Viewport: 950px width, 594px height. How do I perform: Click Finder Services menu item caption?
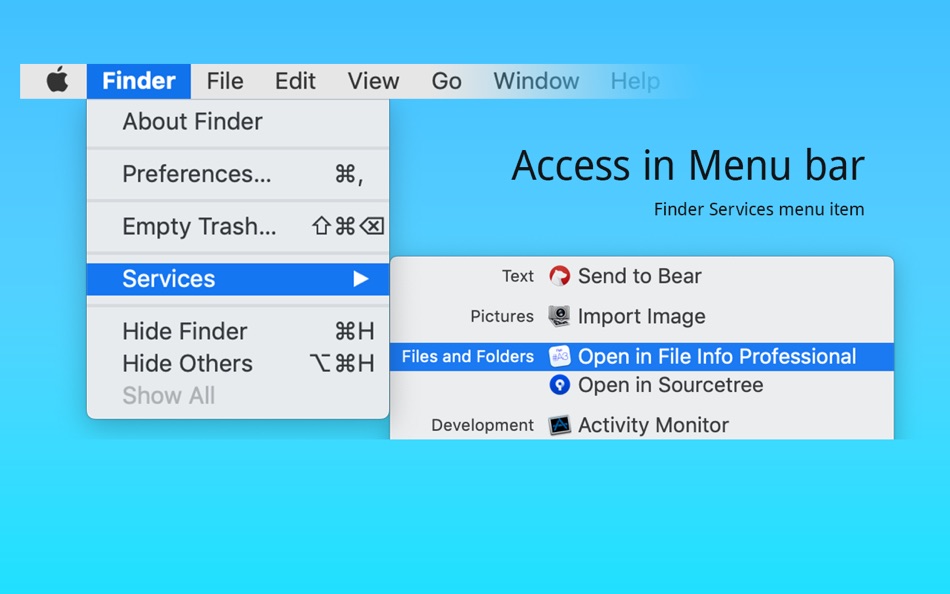click(x=759, y=210)
